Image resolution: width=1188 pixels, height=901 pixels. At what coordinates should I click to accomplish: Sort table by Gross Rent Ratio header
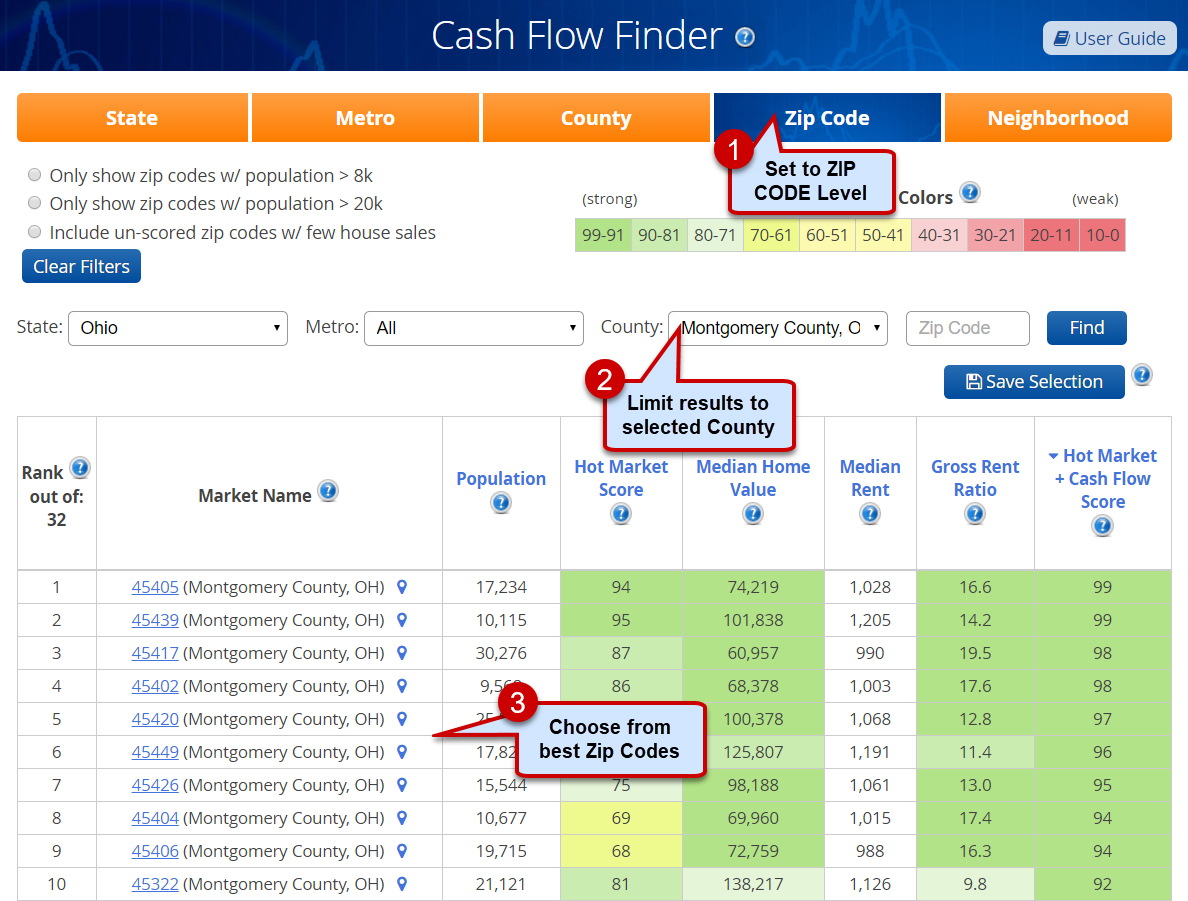tap(975, 478)
